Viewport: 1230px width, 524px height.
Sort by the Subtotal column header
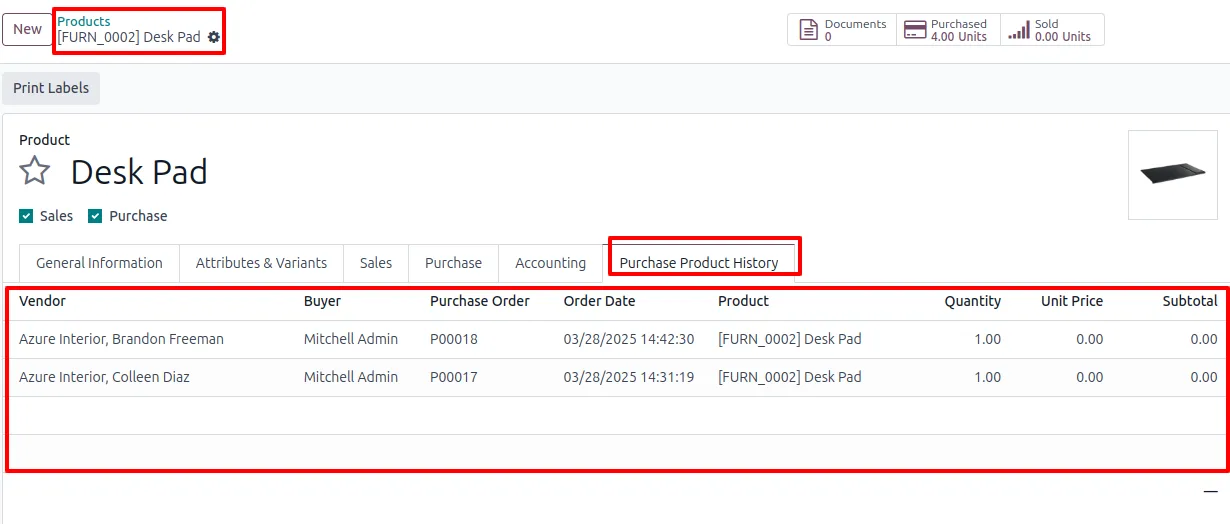pos(1190,301)
